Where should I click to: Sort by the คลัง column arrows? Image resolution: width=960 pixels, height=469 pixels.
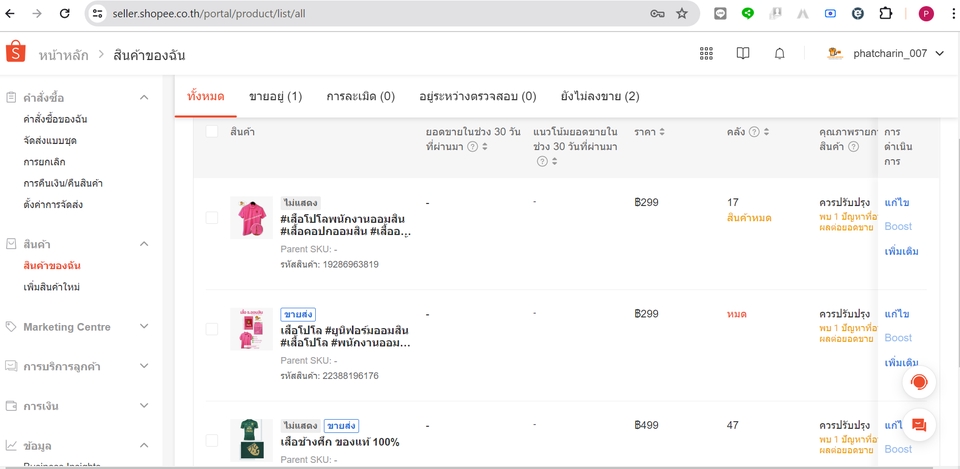(x=767, y=132)
